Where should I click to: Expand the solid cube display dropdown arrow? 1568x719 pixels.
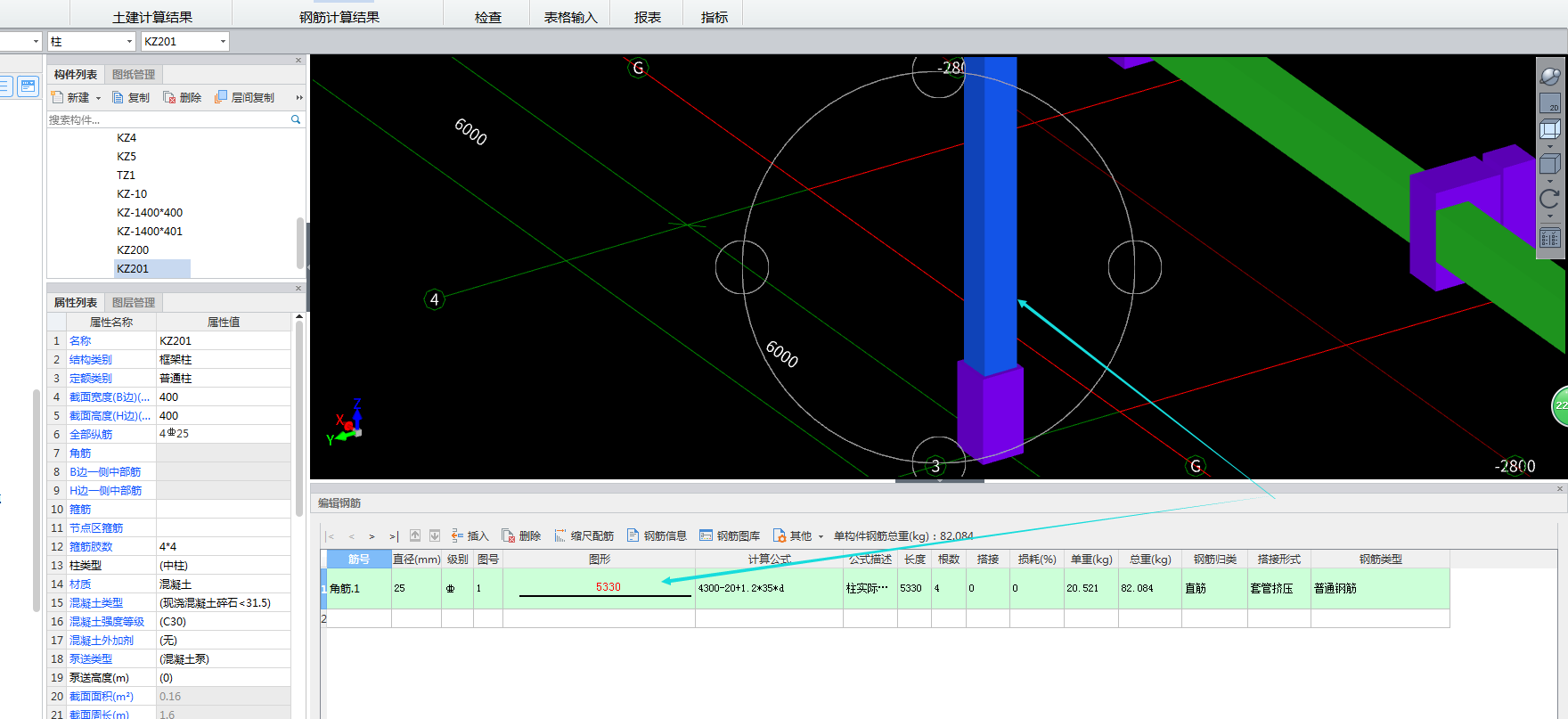pos(1550,181)
